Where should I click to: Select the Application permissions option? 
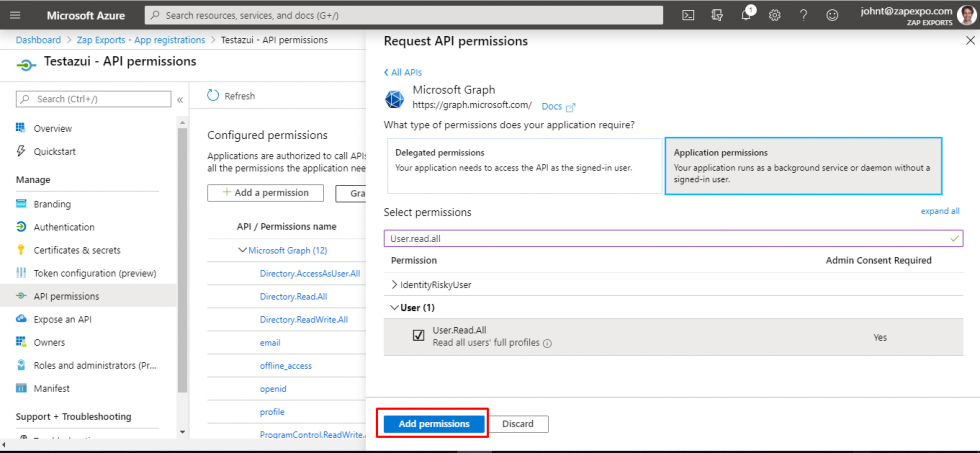pyautogui.click(x=803, y=166)
